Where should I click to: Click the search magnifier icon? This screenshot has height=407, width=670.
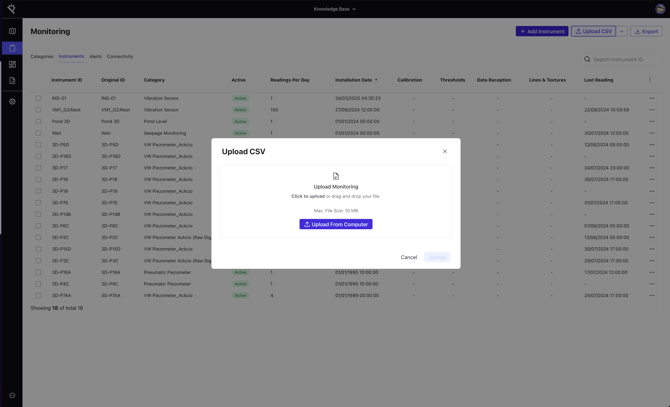[587, 59]
